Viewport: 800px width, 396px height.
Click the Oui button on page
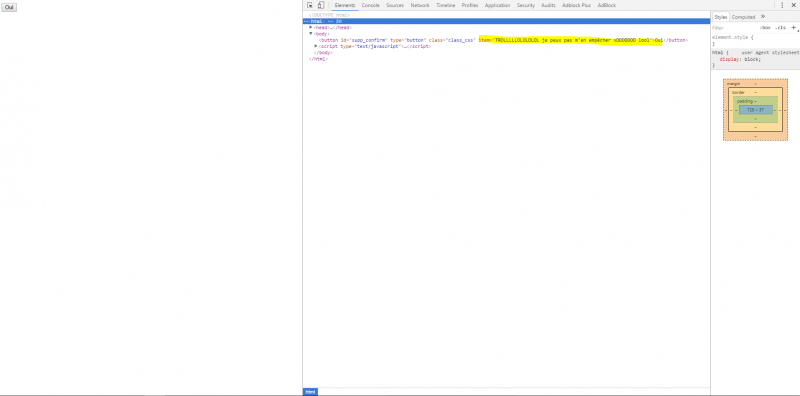coord(9,7)
